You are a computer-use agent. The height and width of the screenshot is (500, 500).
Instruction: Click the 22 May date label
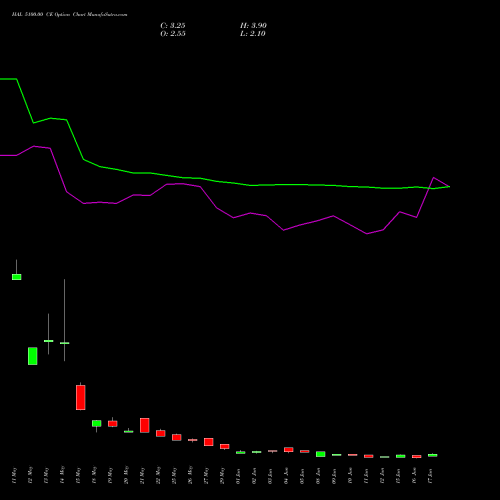[x=158, y=475]
